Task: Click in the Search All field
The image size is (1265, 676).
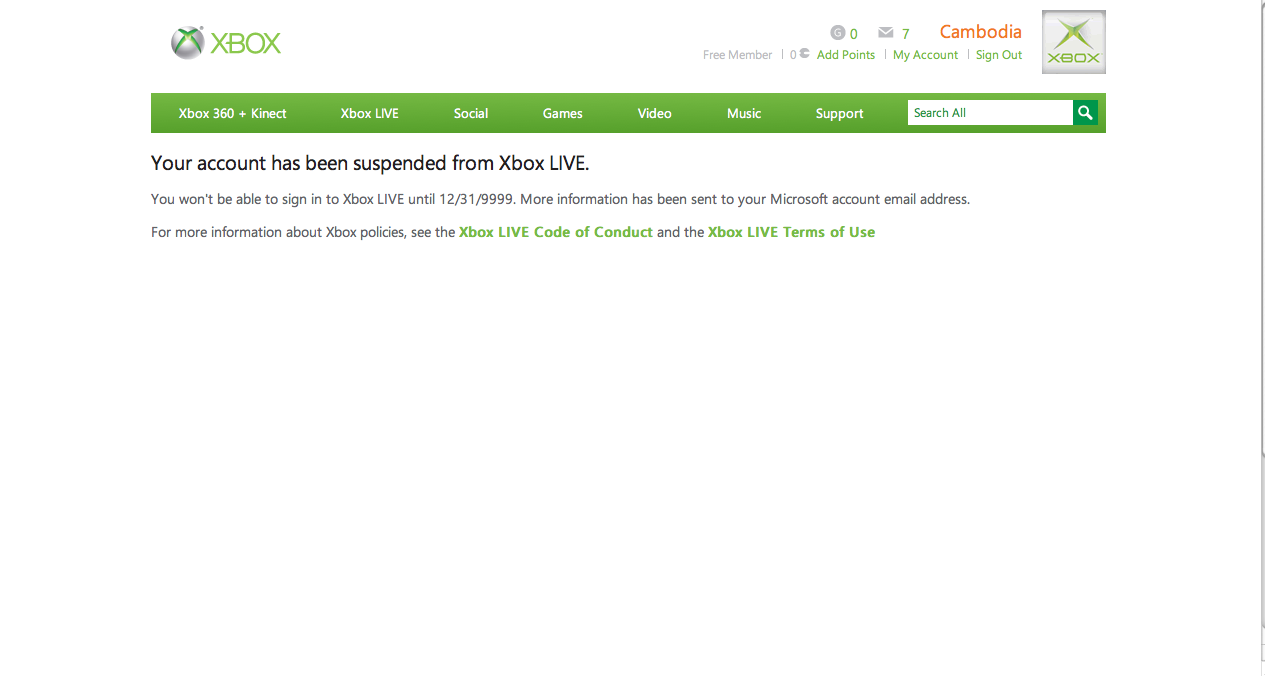Action: 989,113
